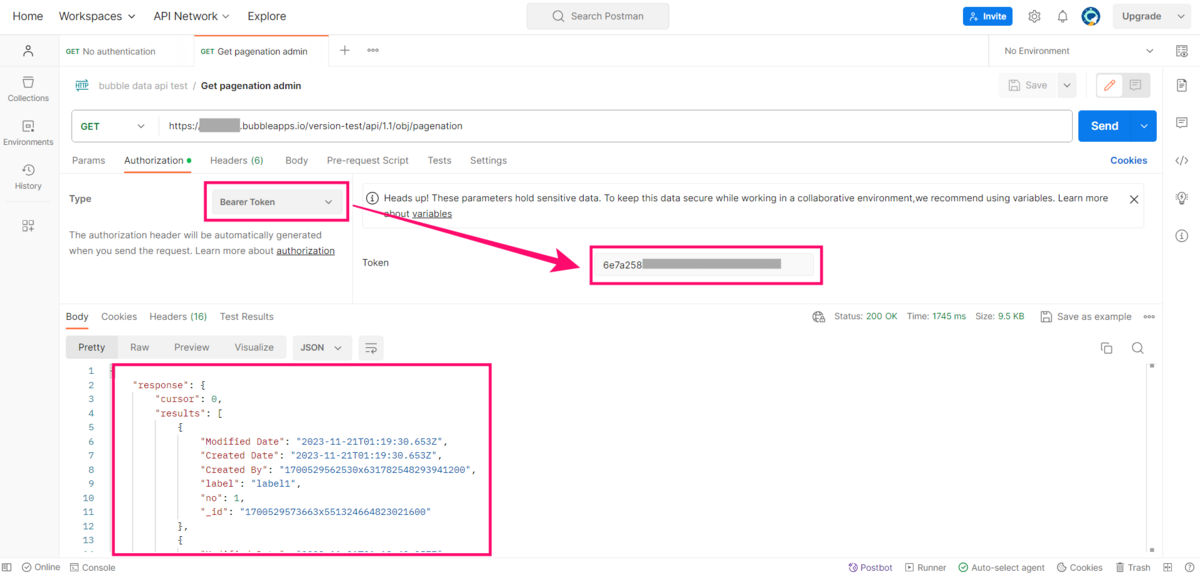Switch to response Headers (16) tab

178,317
